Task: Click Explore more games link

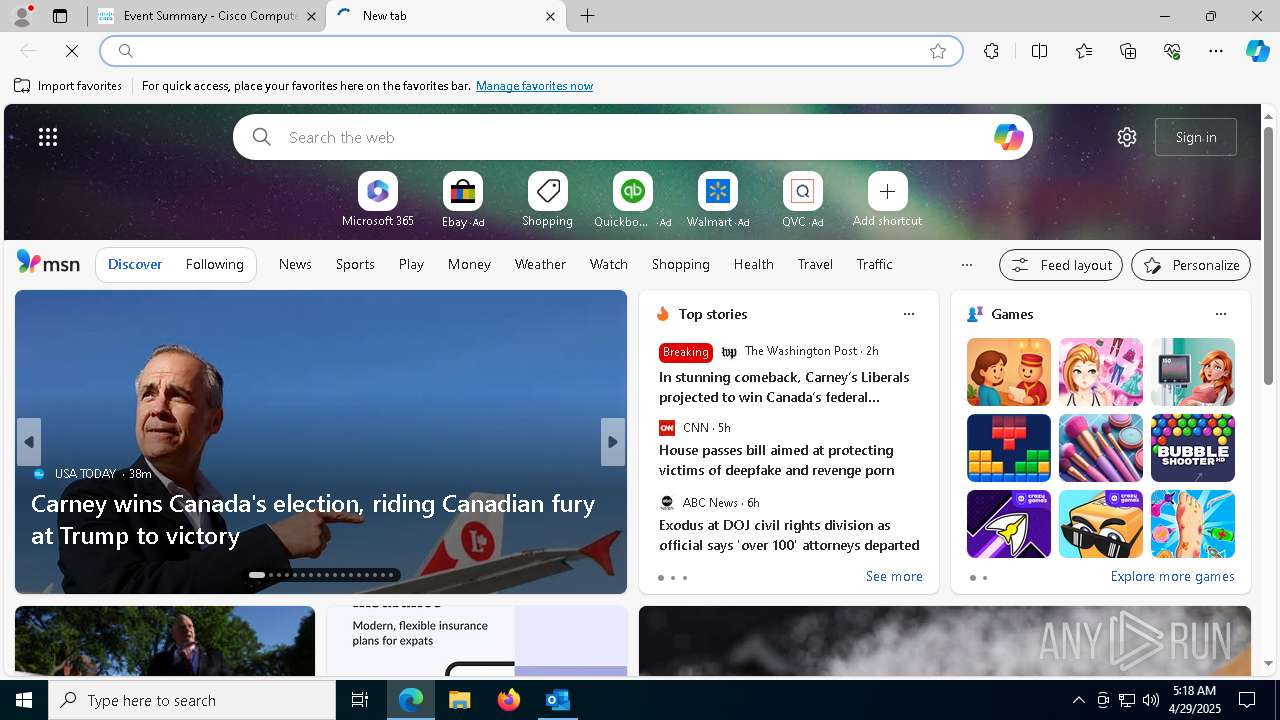Action: pos(1172,576)
